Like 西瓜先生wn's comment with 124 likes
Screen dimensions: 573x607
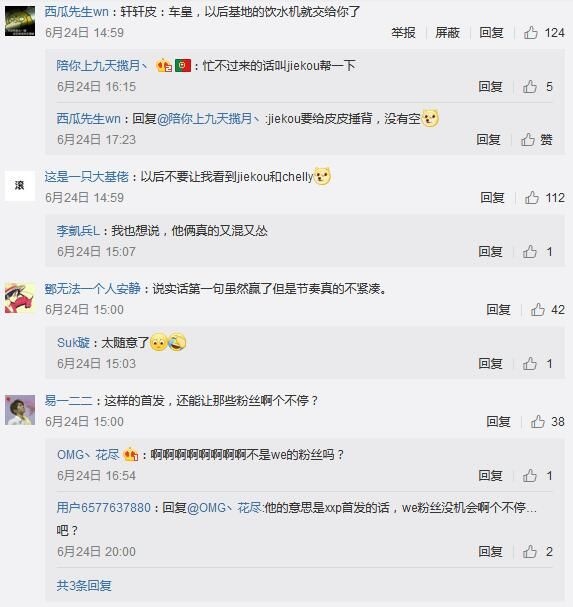pyautogui.click(x=544, y=33)
